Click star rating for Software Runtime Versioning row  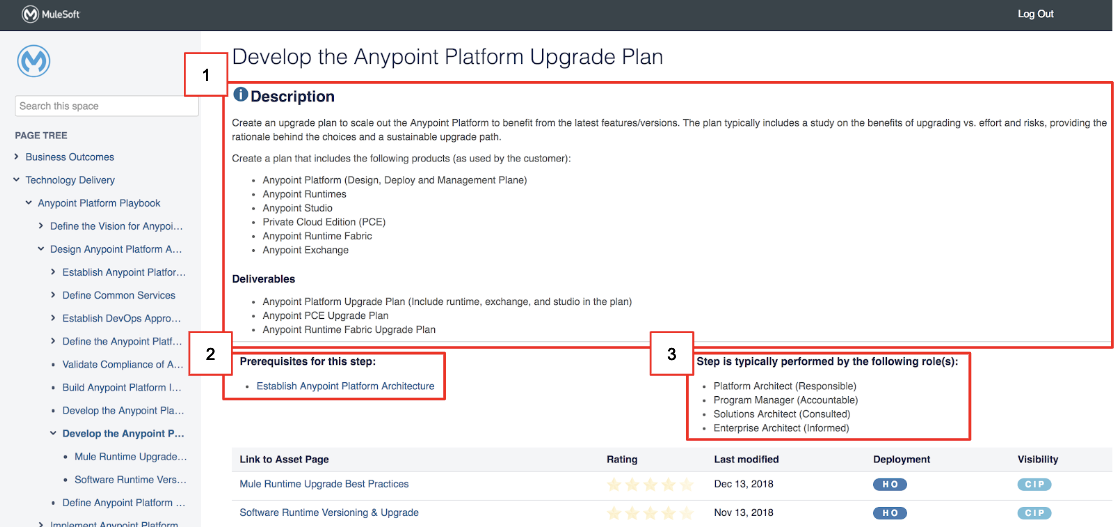pyautogui.click(x=650, y=513)
